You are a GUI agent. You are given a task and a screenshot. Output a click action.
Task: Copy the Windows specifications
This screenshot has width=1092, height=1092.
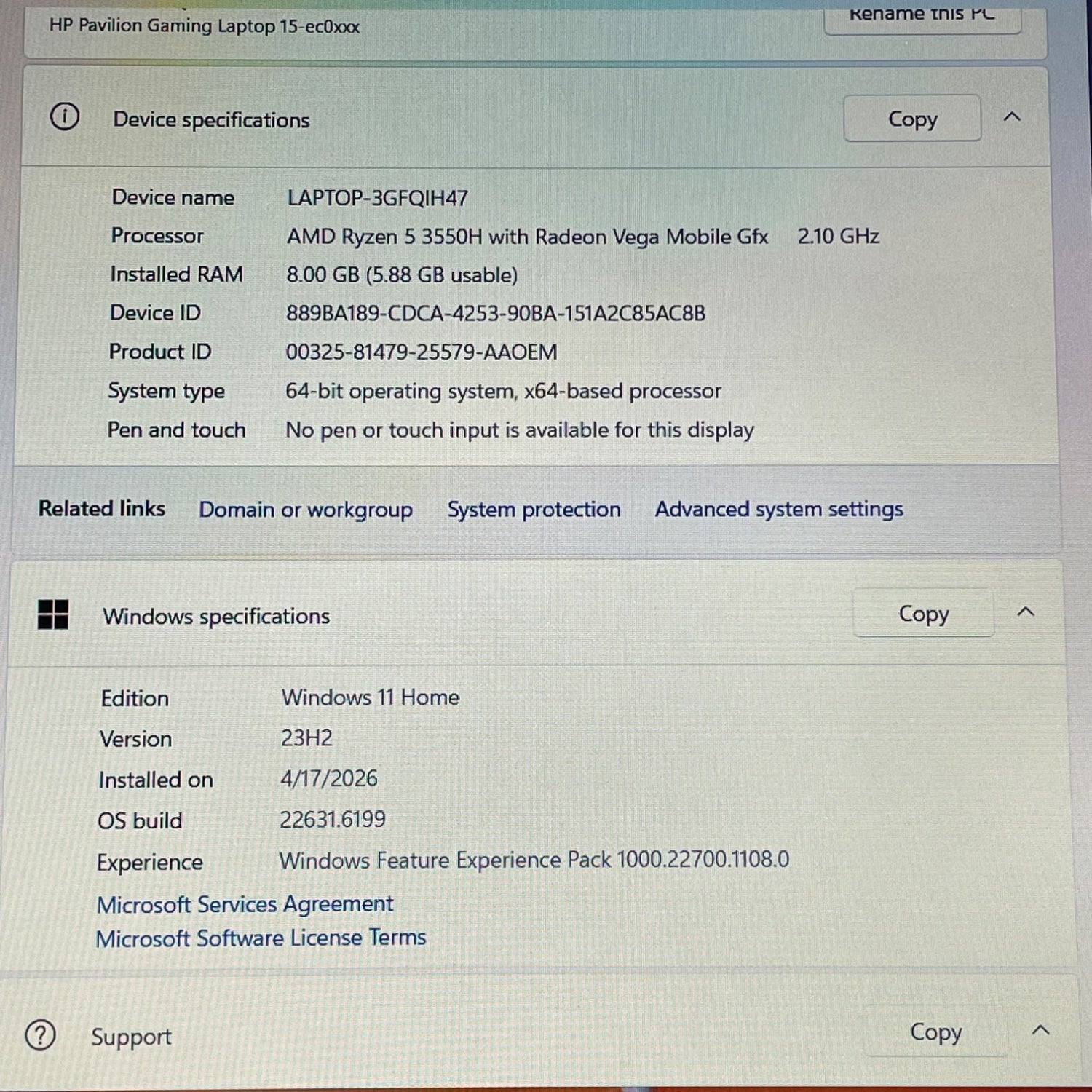(x=923, y=614)
